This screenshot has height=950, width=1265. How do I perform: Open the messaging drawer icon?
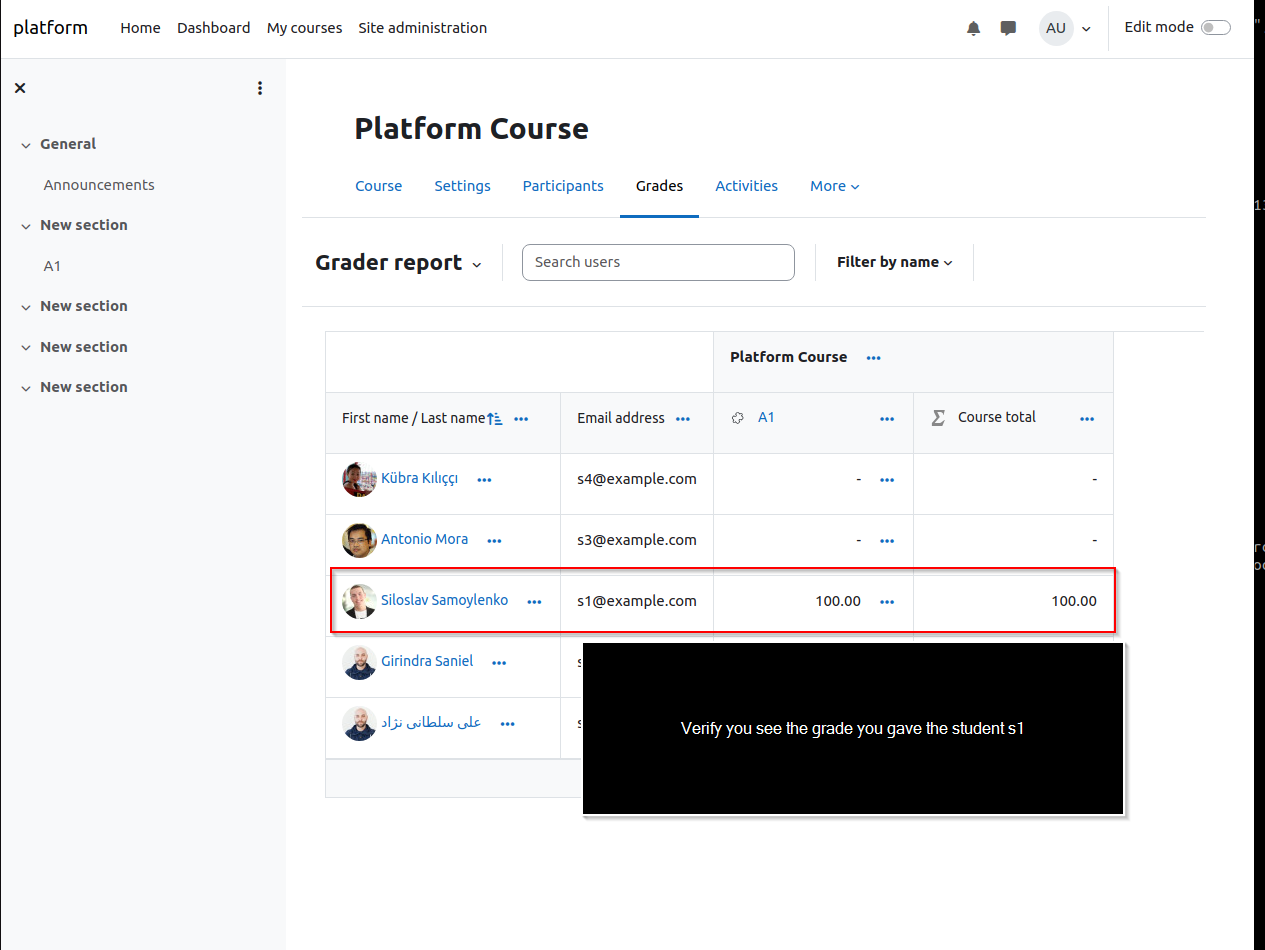point(1008,28)
